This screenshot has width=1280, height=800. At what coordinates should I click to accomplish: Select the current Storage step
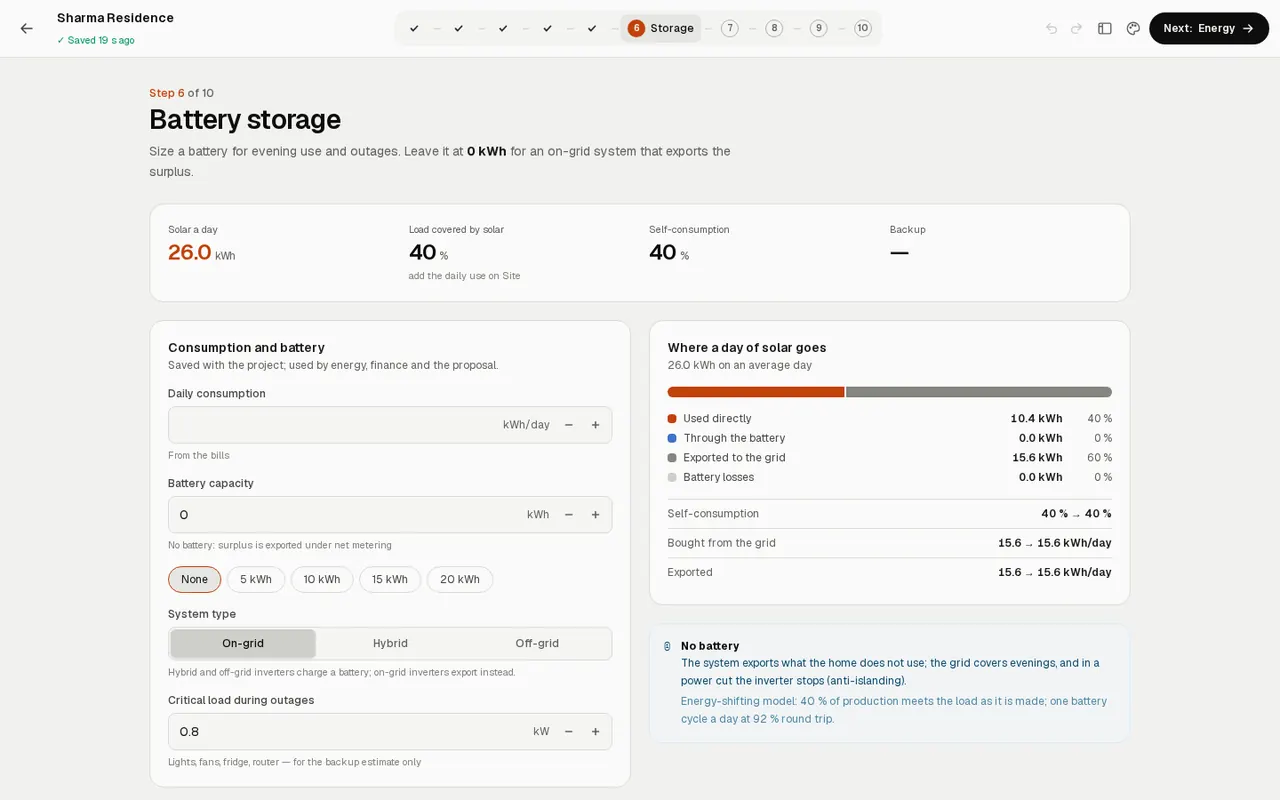[661, 28]
